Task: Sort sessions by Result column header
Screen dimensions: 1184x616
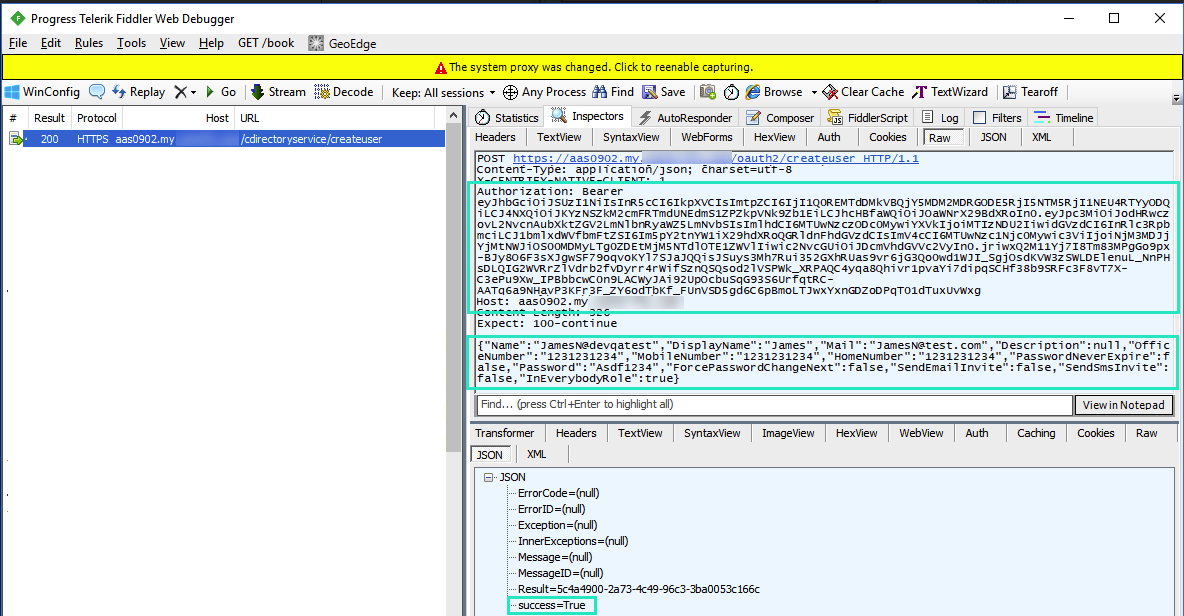Action: (x=49, y=118)
